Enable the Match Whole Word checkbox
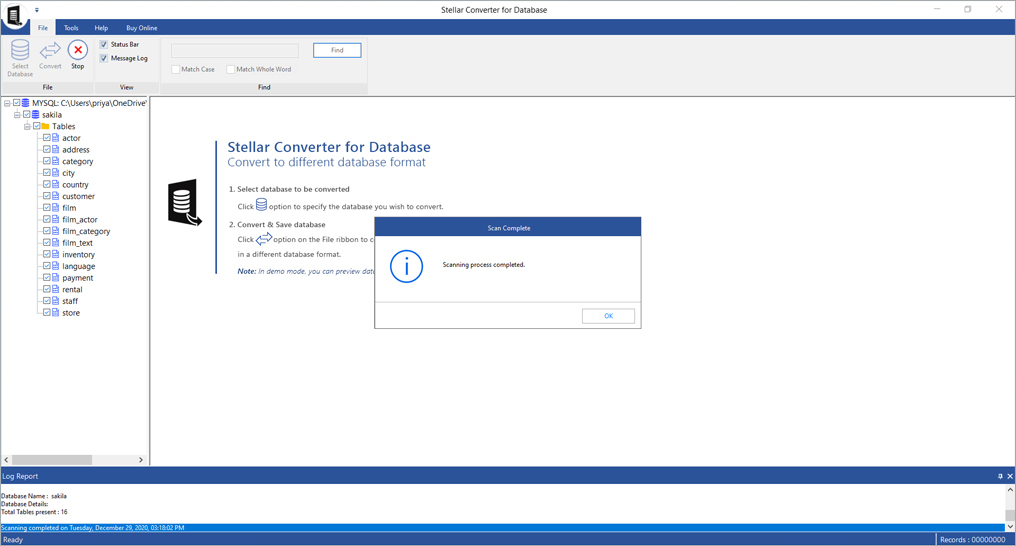 (x=231, y=69)
